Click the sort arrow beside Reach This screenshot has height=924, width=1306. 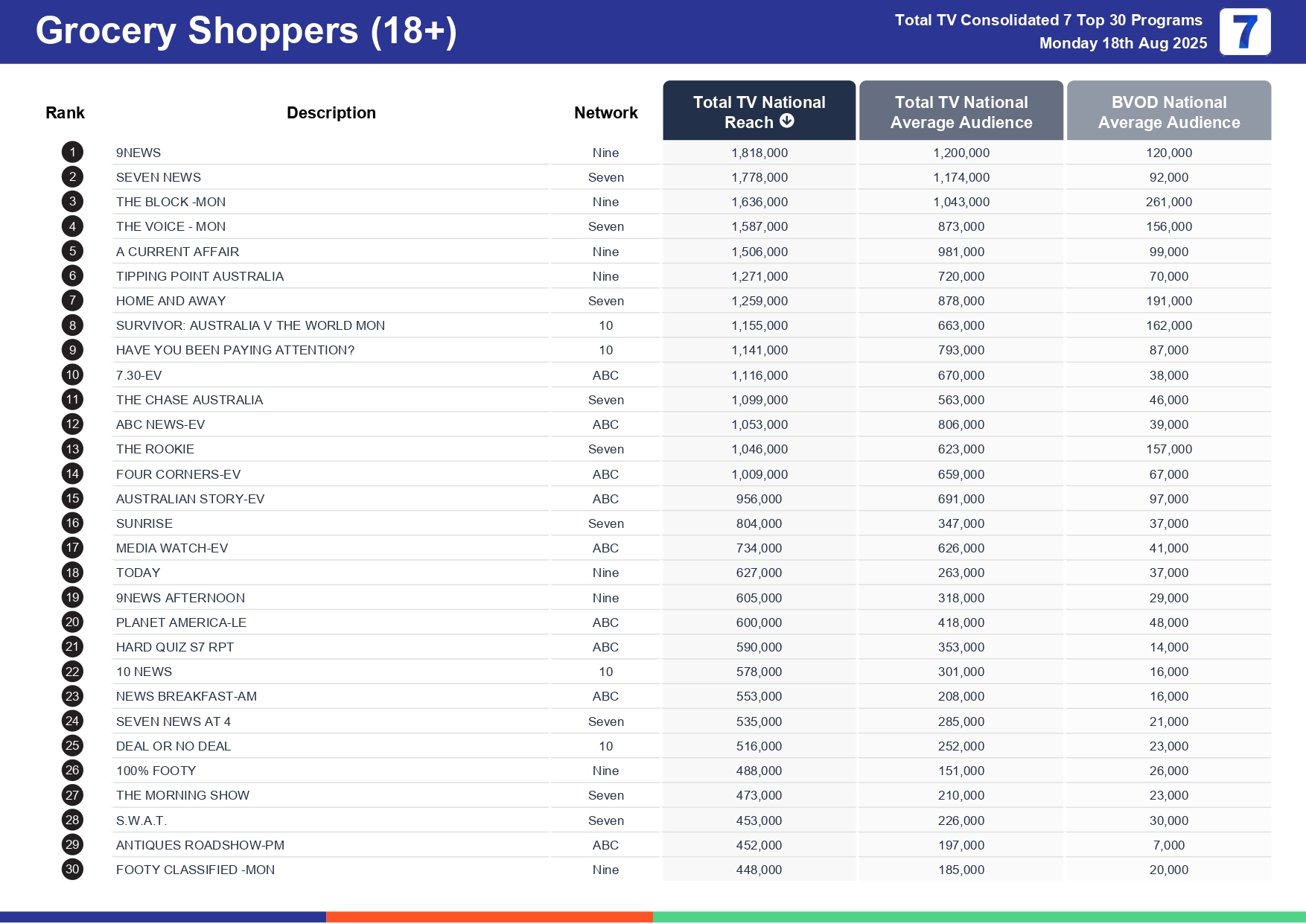786,121
